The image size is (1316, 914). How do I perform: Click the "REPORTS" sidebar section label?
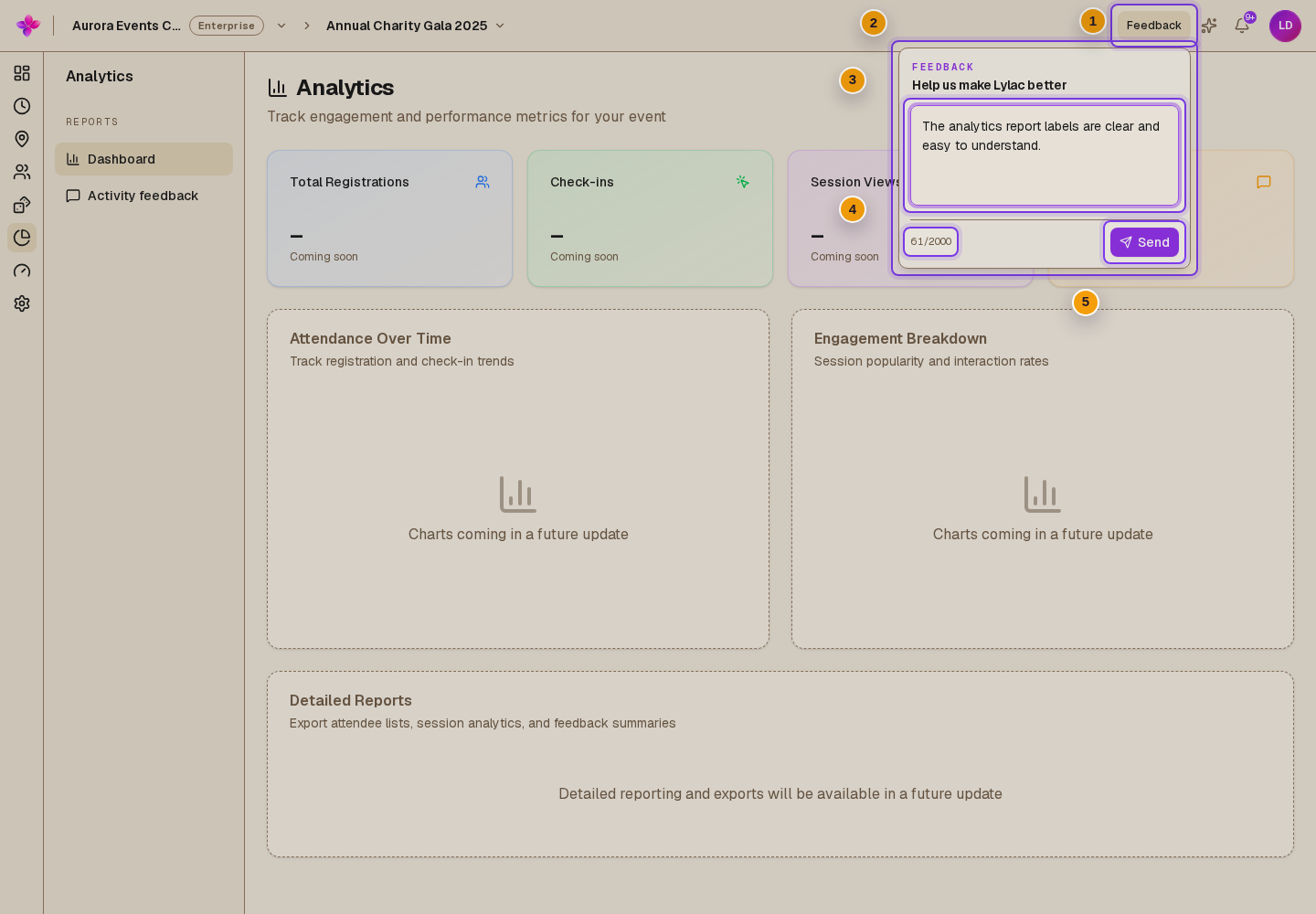(92, 122)
